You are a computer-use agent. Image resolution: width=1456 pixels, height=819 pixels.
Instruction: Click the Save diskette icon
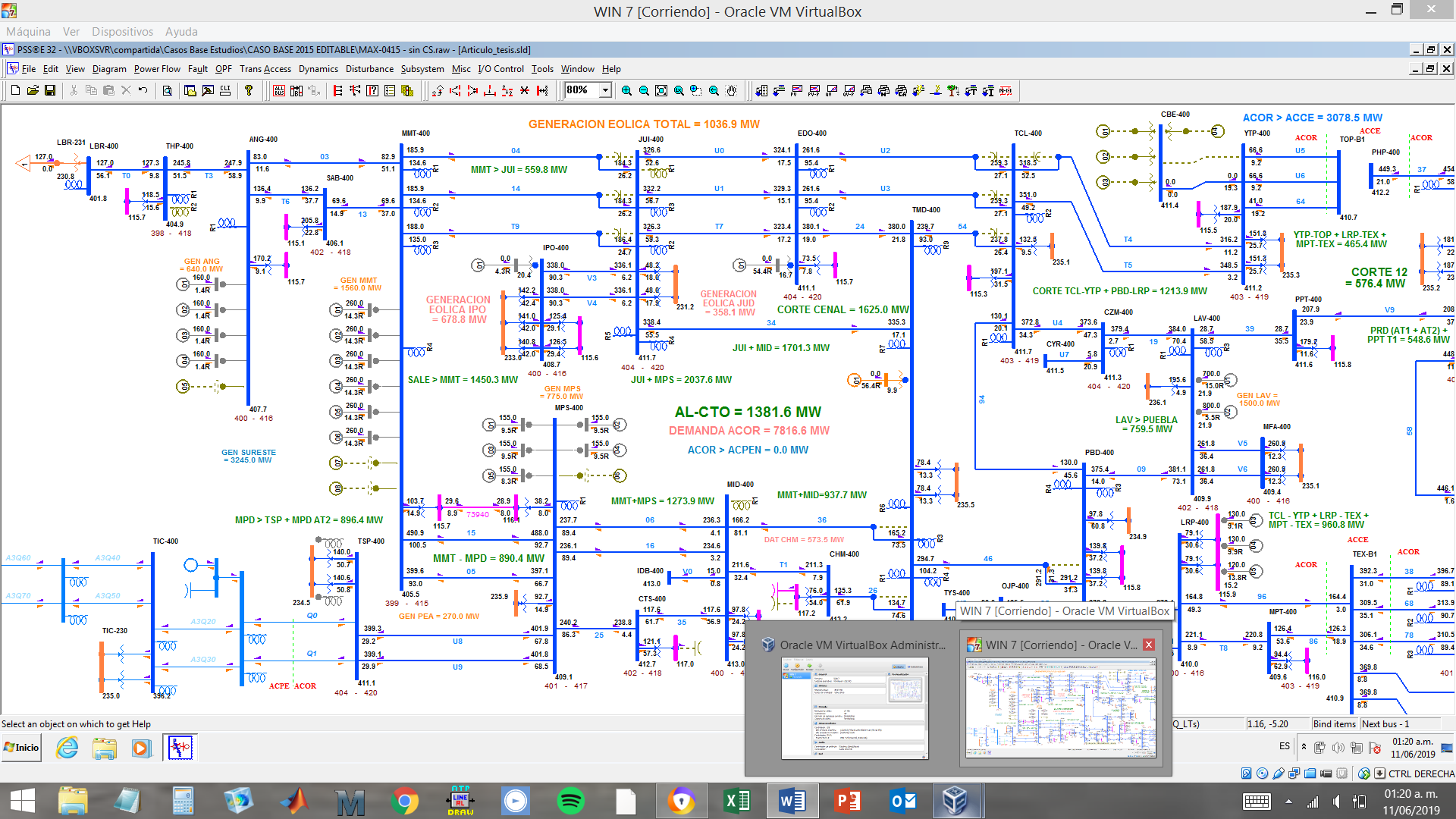pyautogui.click(x=50, y=90)
